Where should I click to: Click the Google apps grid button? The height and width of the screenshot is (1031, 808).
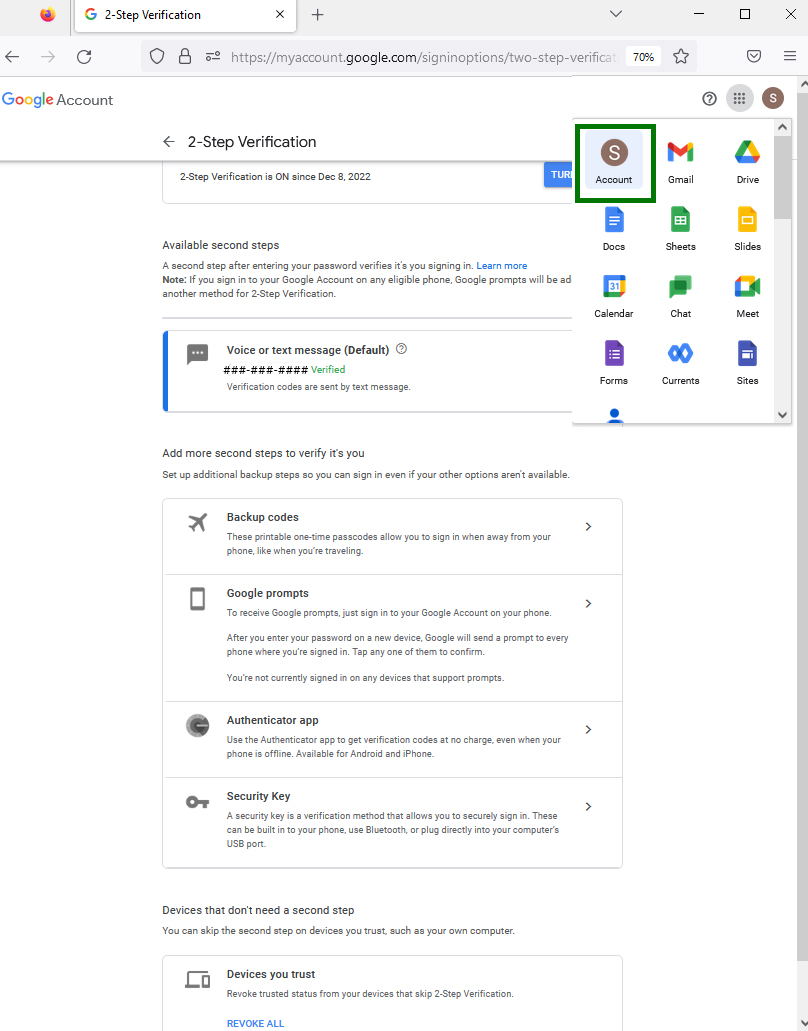[739, 98]
